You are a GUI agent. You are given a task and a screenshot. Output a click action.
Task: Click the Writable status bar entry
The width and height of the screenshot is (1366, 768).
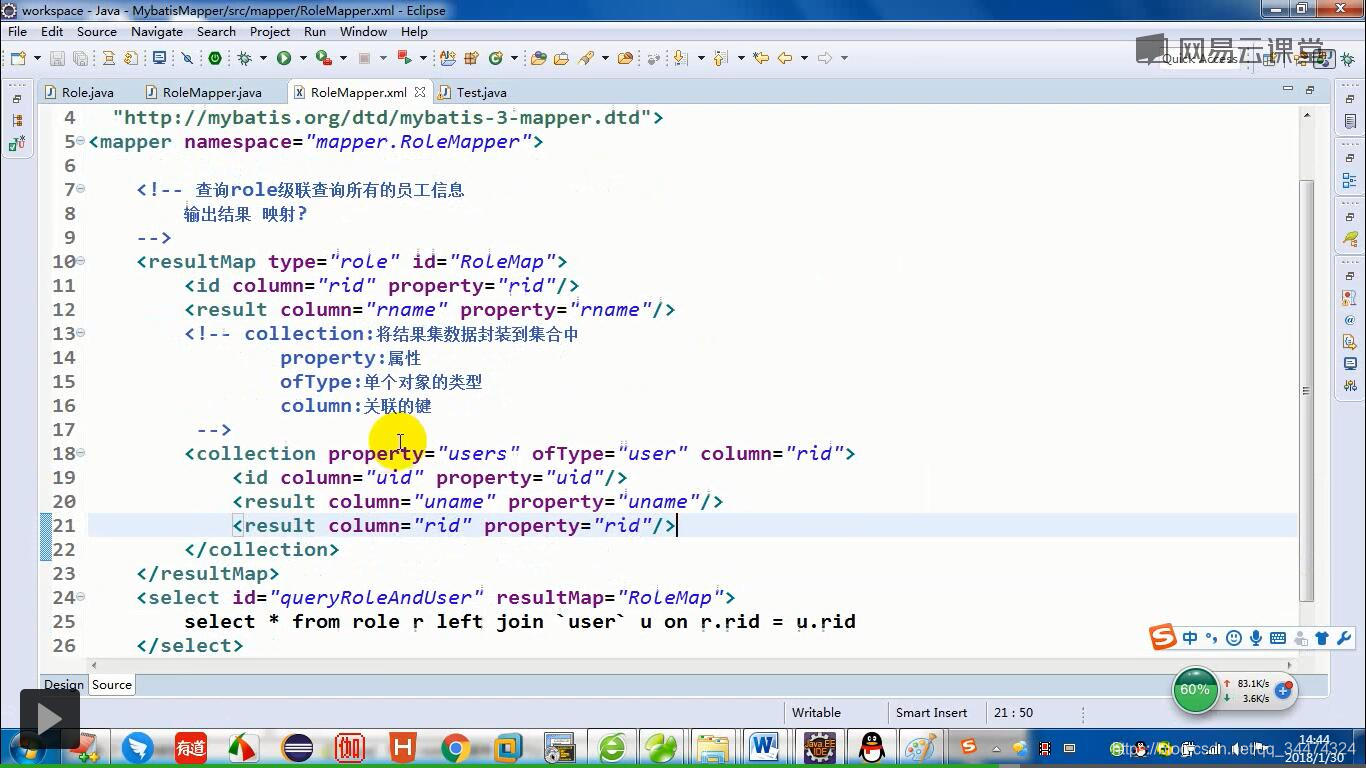[x=816, y=713]
